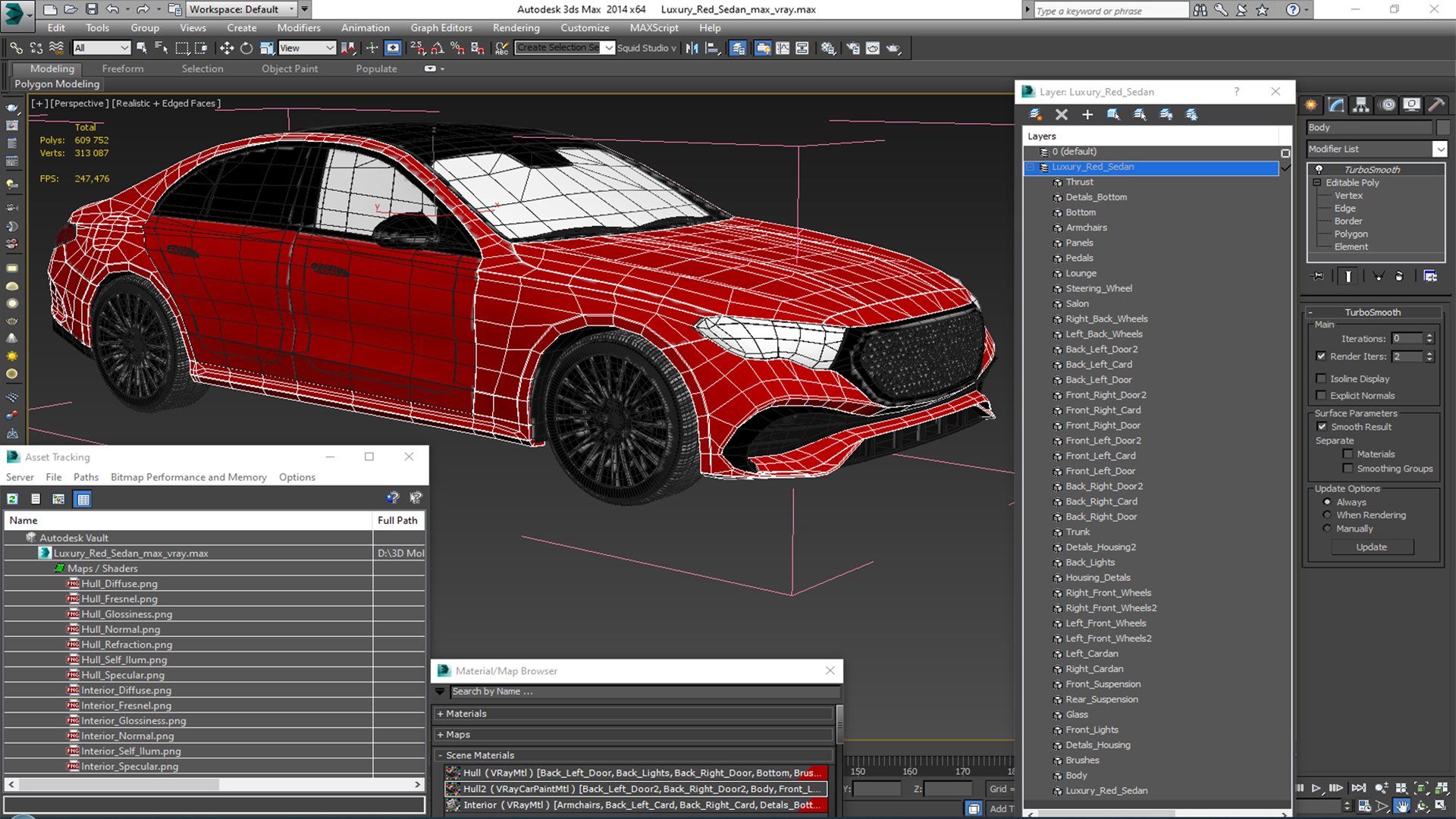Open Paths menu in Asset Tracking
The height and width of the screenshot is (819, 1456).
point(86,477)
